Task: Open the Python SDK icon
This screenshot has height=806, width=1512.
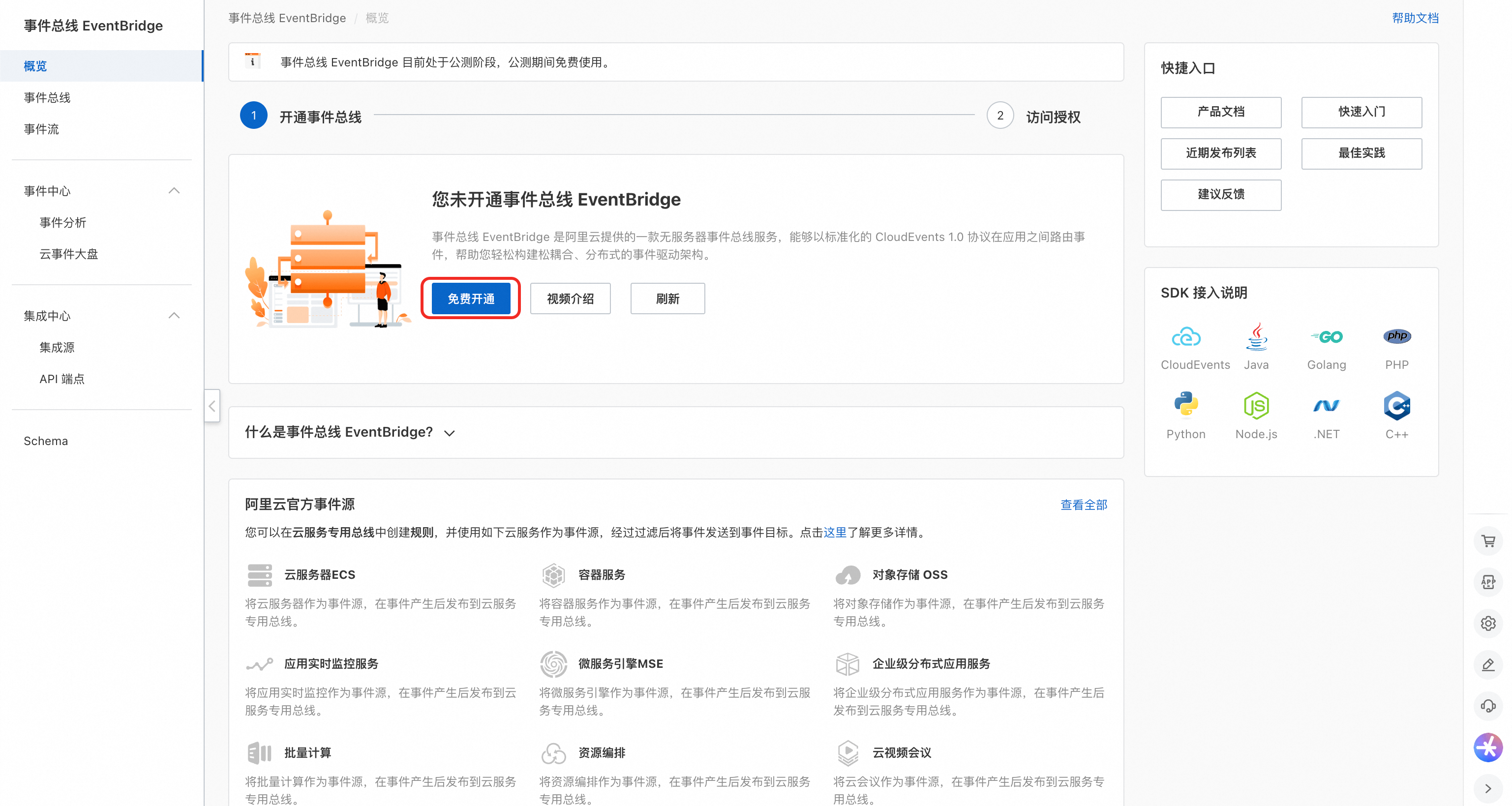Action: click(x=1186, y=405)
